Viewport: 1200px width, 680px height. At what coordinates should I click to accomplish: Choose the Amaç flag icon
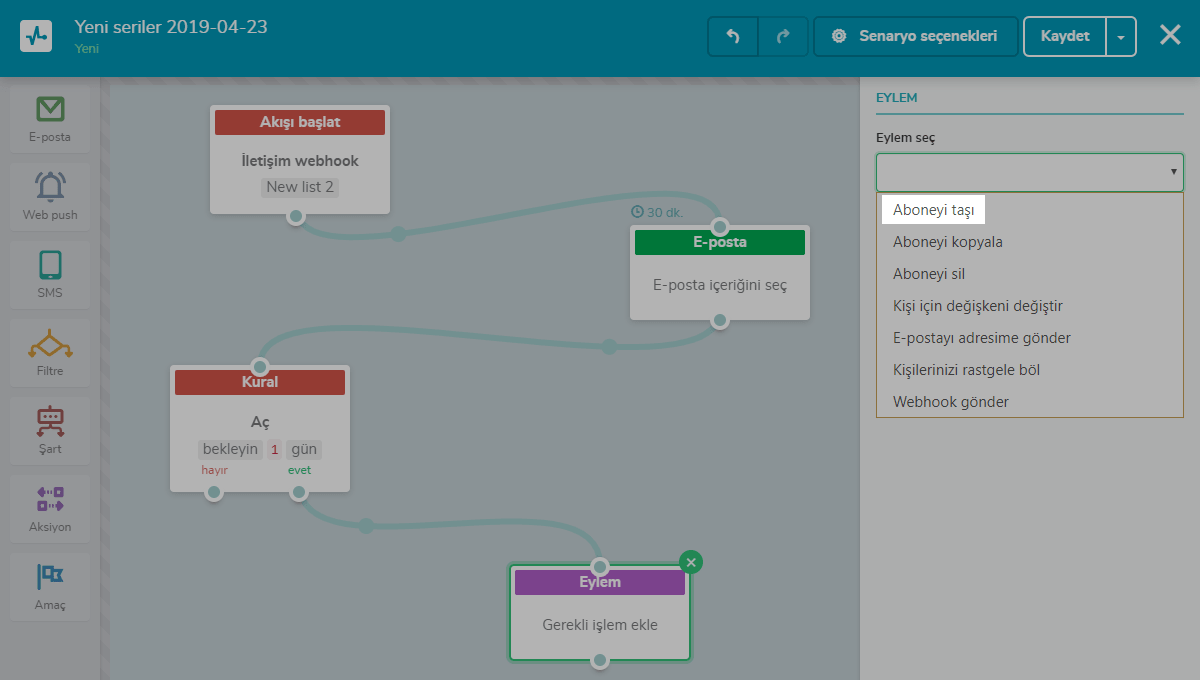50,577
